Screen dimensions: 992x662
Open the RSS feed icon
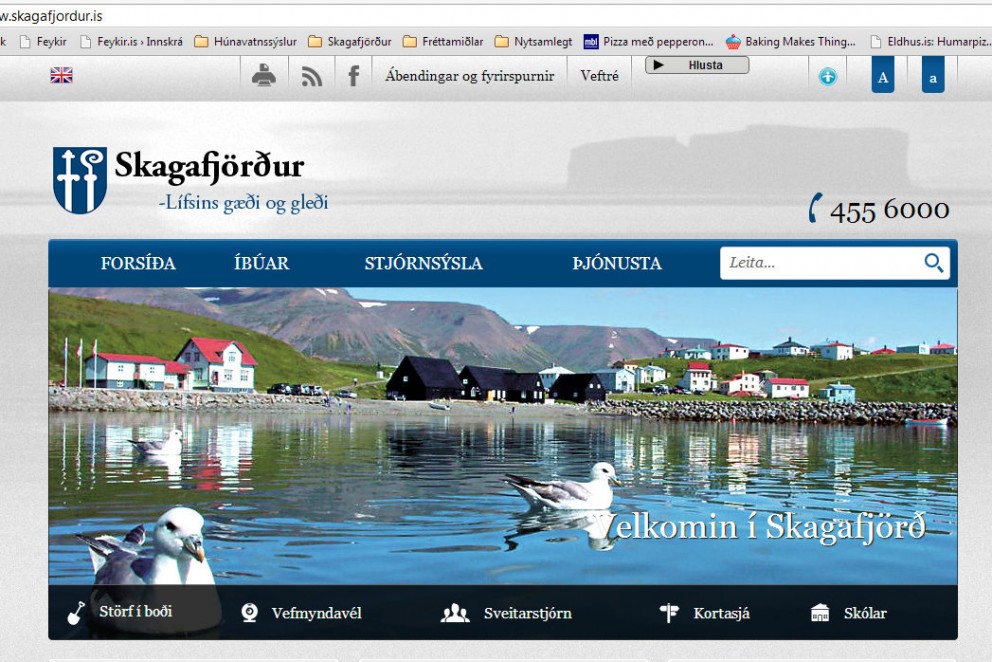311,74
